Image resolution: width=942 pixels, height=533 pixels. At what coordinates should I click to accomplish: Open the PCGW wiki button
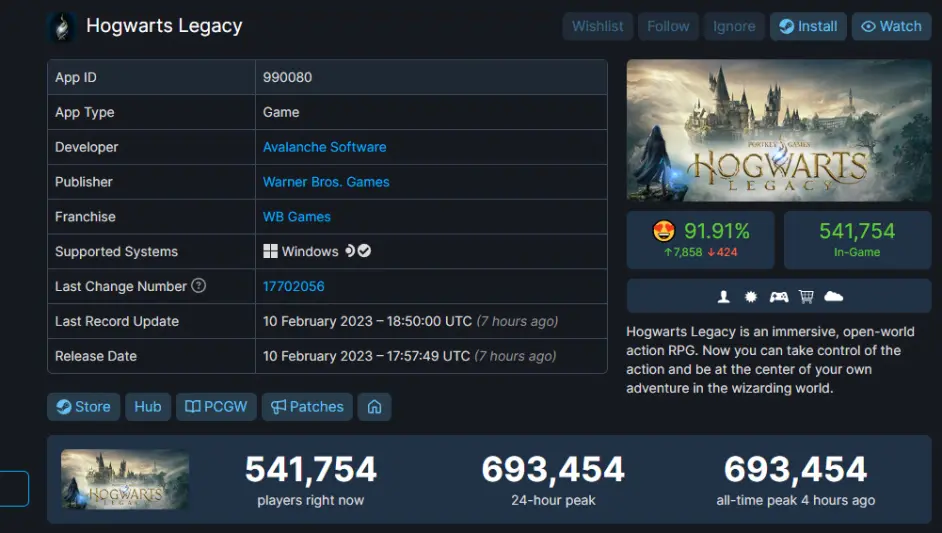(x=216, y=407)
